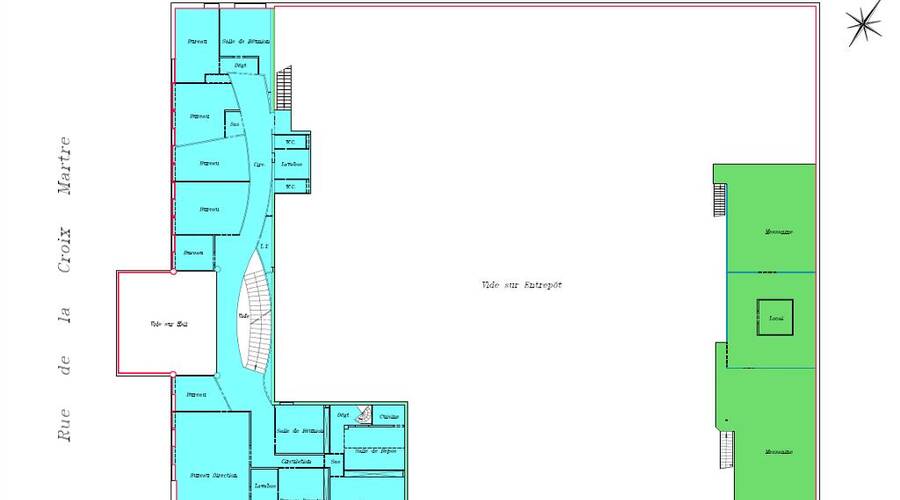Select the Vide sur Hall area
The width and height of the screenshot is (900, 500).
(x=167, y=323)
